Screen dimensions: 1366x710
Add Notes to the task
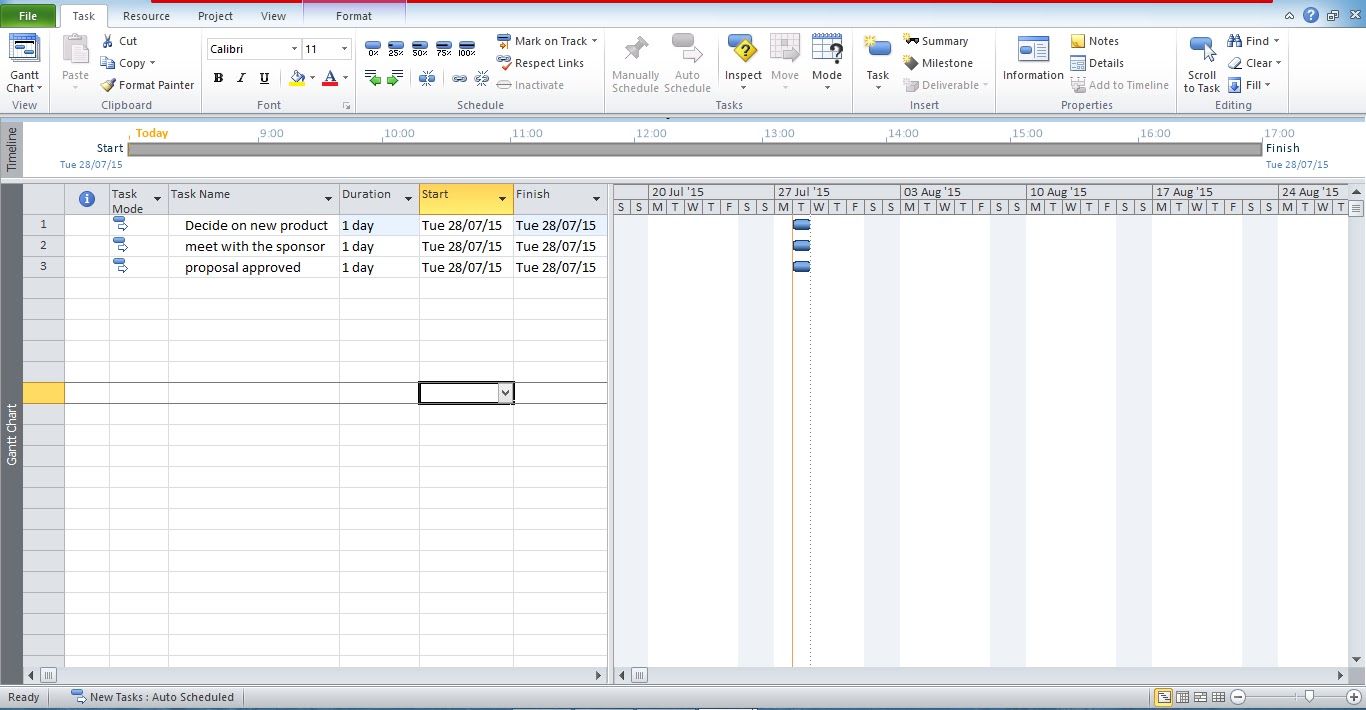coord(1095,40)
